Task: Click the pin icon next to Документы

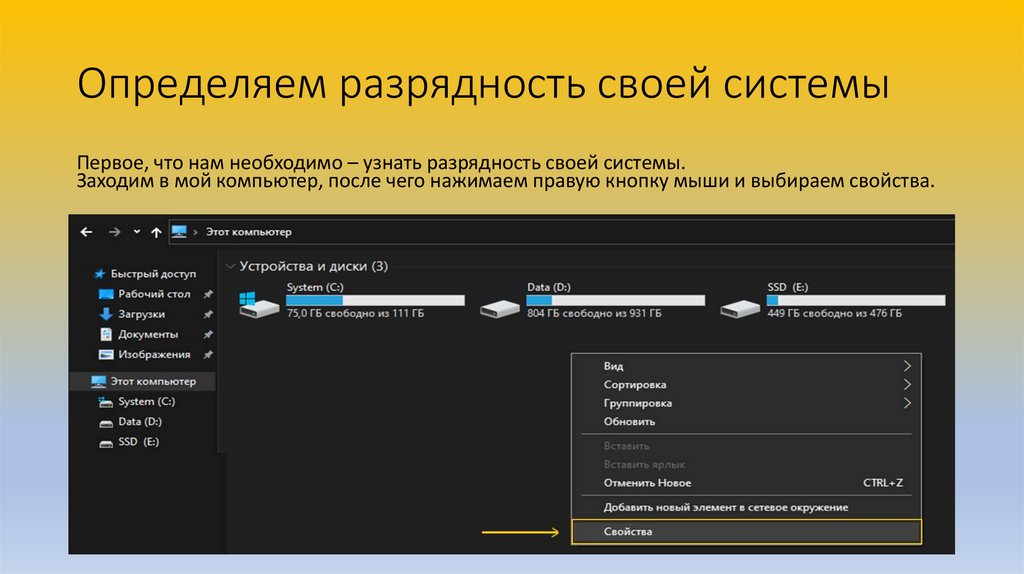Action: [x=208, y=335]
